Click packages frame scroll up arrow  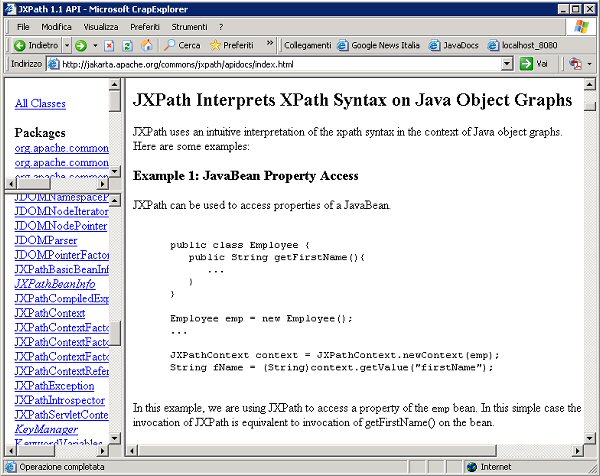click(115, 84)
